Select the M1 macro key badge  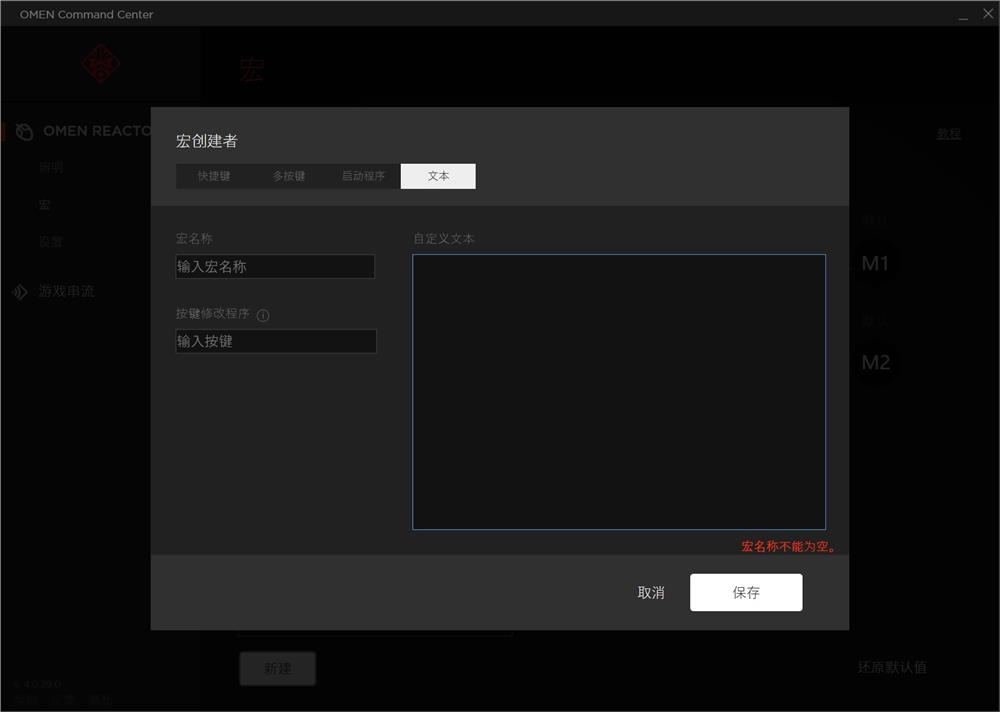click(x=875, y=262)
